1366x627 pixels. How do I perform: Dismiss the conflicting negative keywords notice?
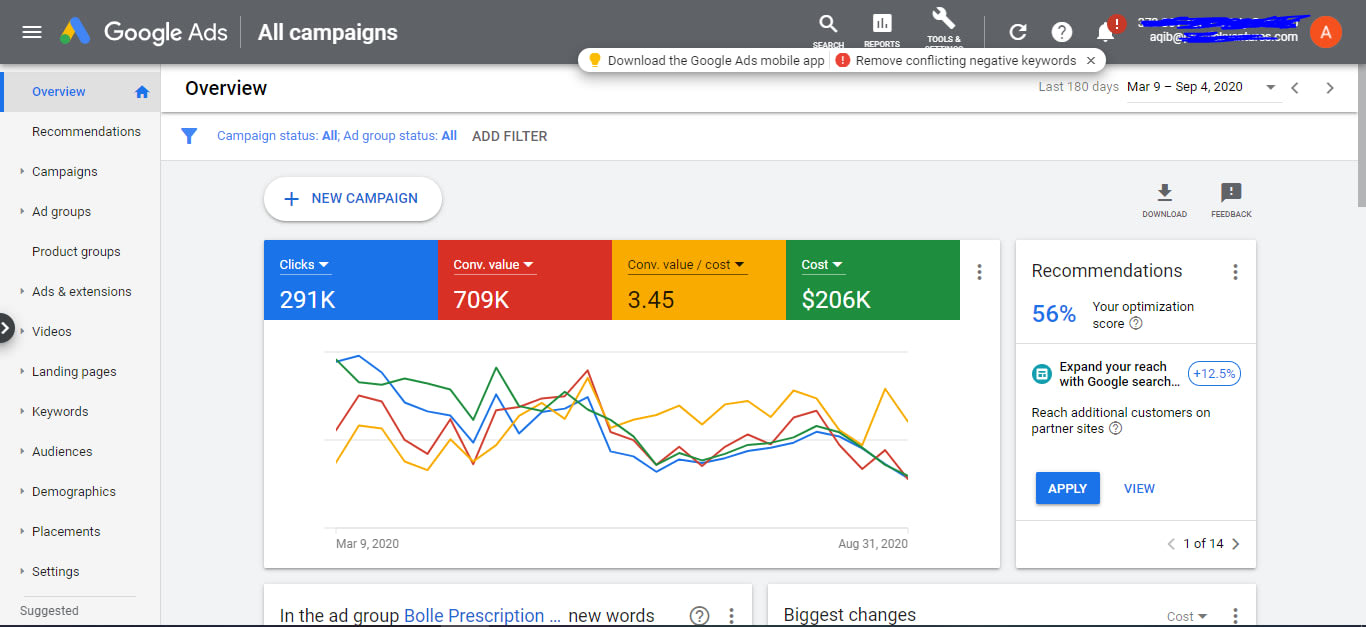(x=1091, y=60)
